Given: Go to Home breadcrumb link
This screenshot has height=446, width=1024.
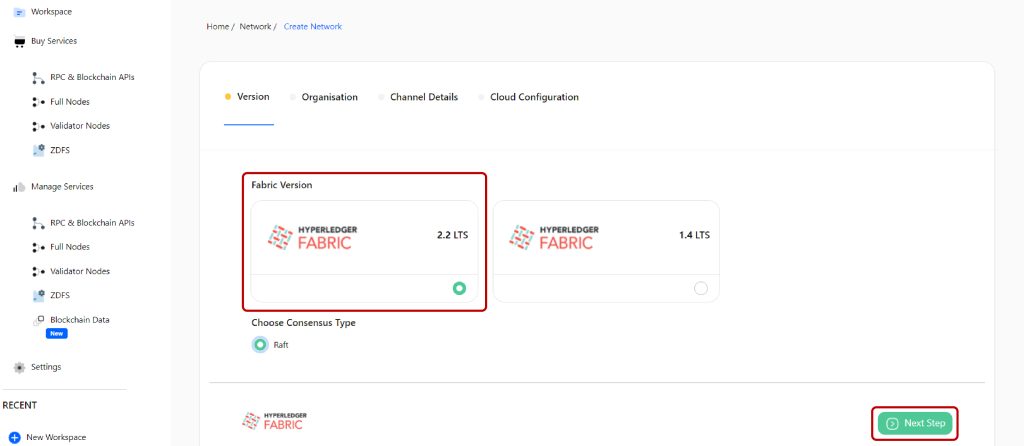Looking at the screenshot, I should [x=217, y=27].
